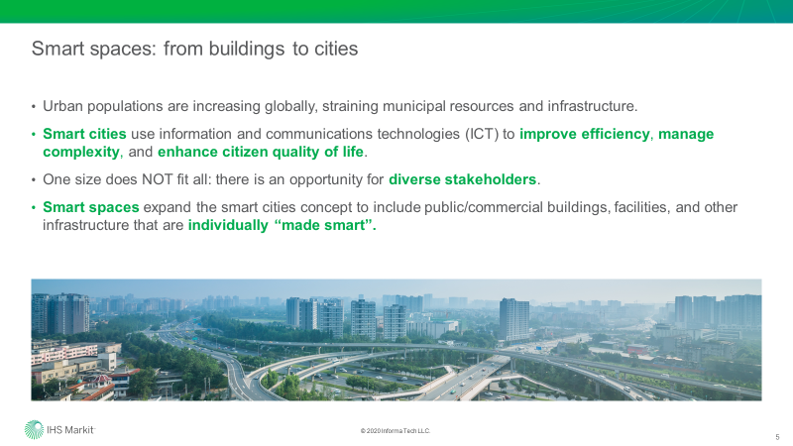The image size is (793, 446).
Task: Click the green 'Smart cities' text
Action: (84, 134)
